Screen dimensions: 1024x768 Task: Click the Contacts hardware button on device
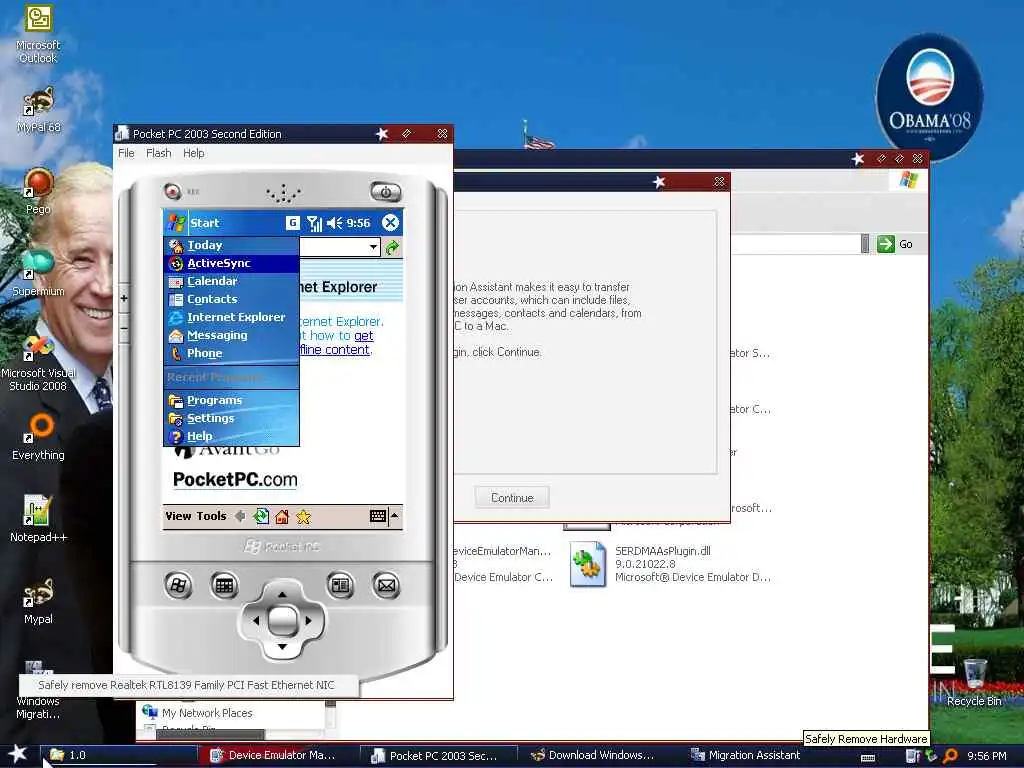340,585
